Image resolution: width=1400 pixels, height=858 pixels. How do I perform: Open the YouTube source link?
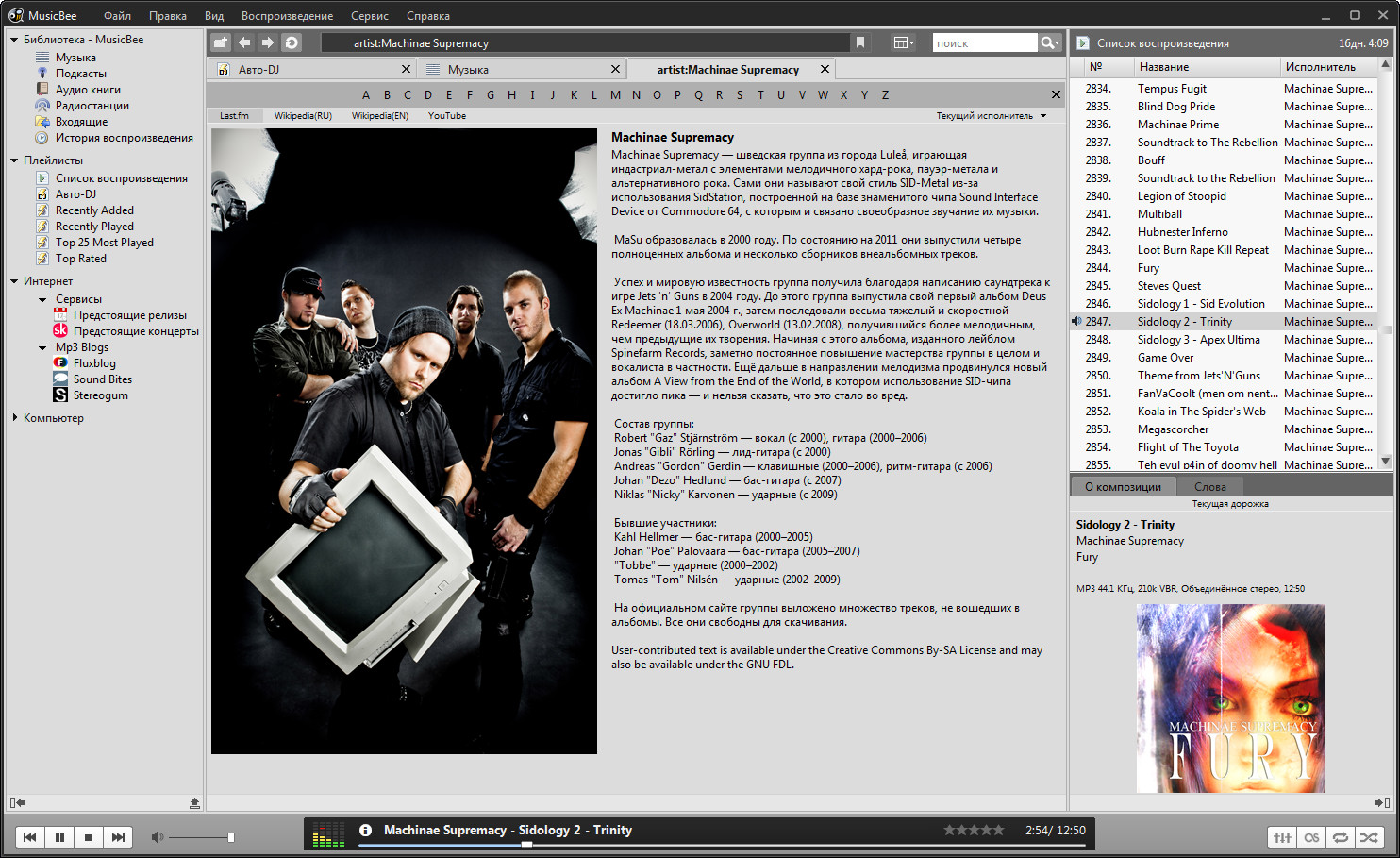point(447,116)
